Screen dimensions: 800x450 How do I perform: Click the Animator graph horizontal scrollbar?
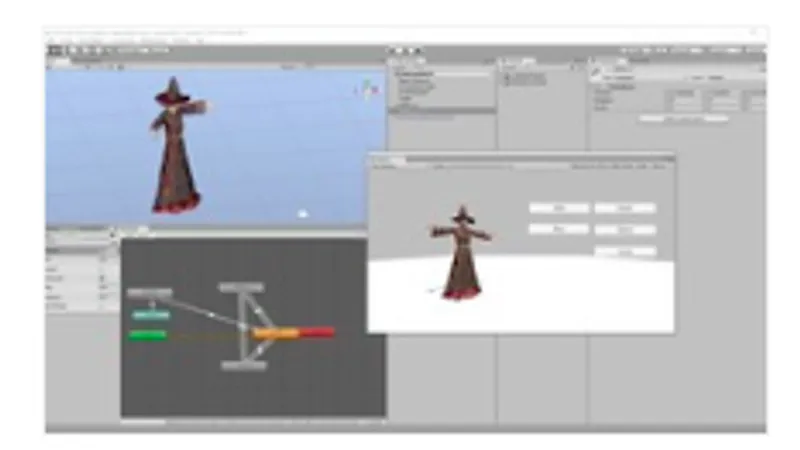(x=253, y=422)
